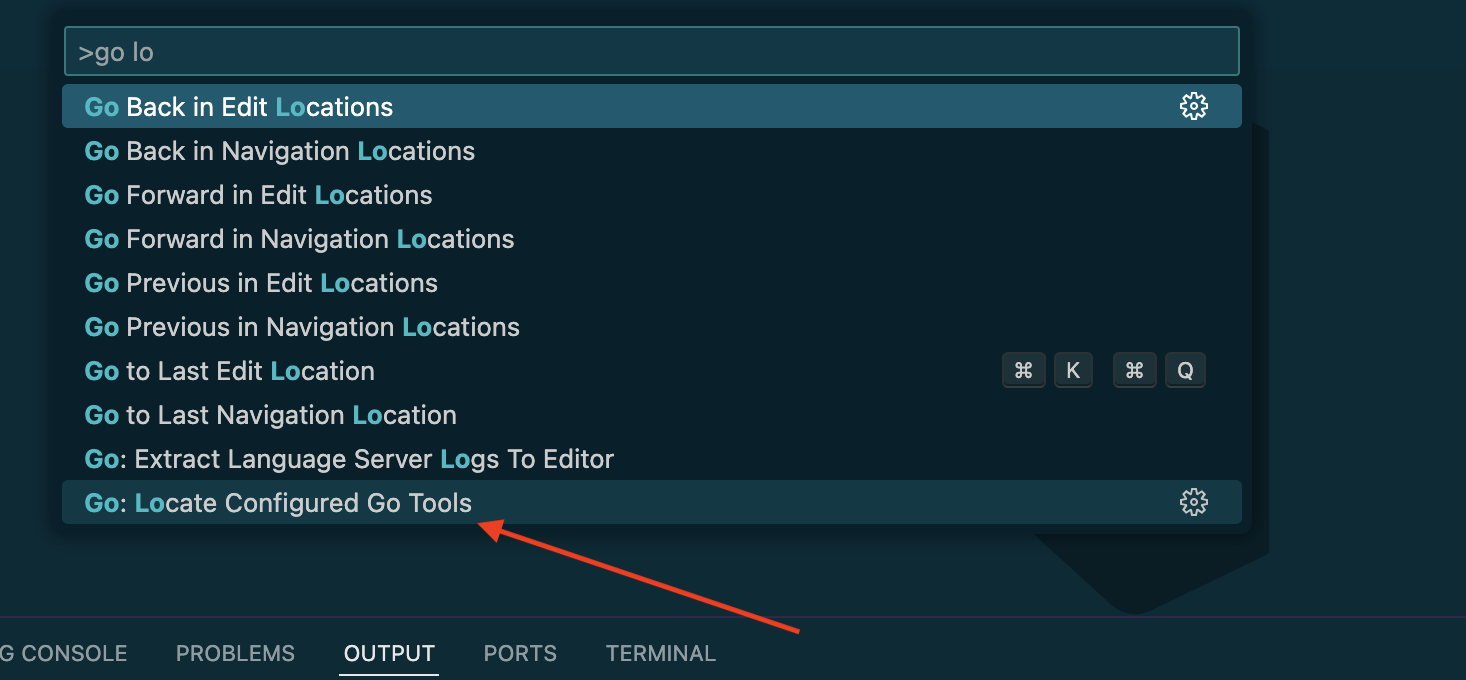The image size is (1466, 680).
Task: Click the gear icon on Go Back in Edit Locations
Action: coord(1194,105)
